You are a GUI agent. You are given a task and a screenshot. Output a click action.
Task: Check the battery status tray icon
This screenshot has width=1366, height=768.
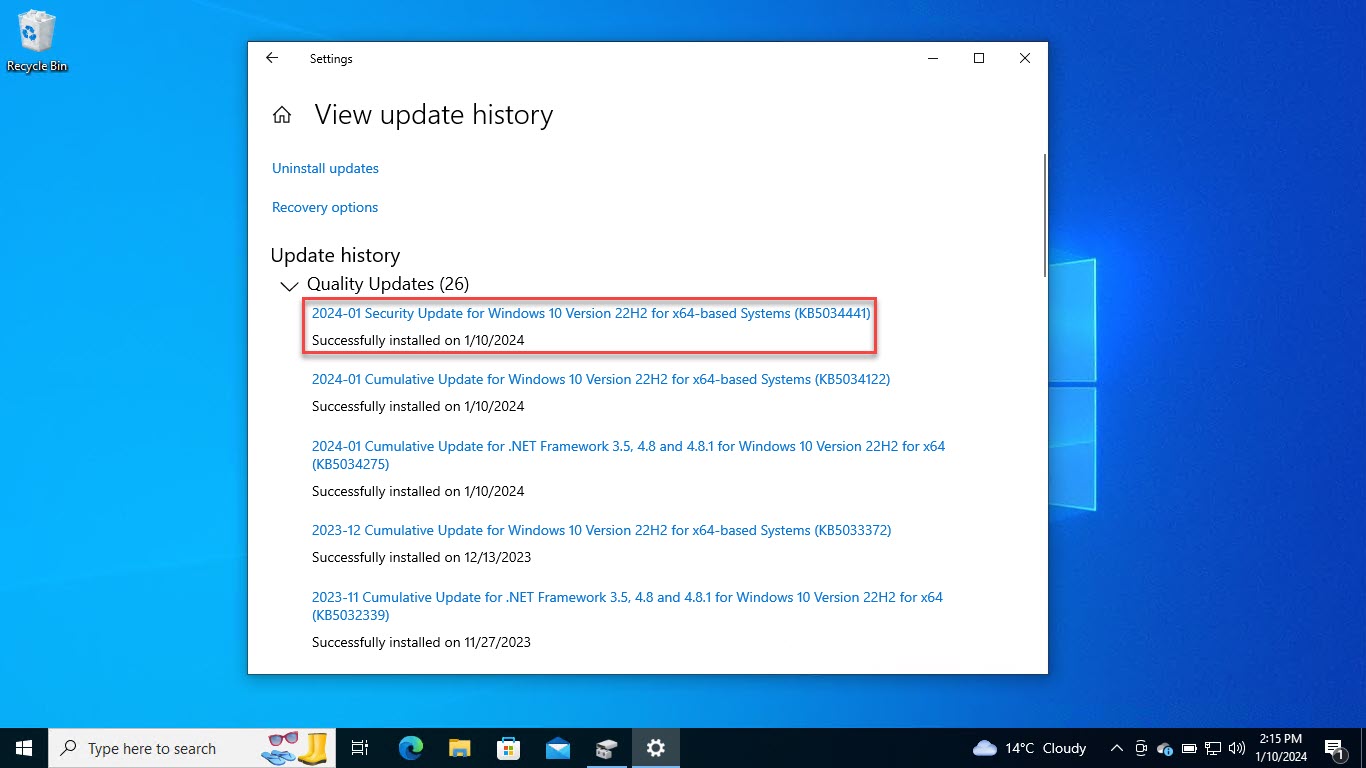[x=1189, y=748]
